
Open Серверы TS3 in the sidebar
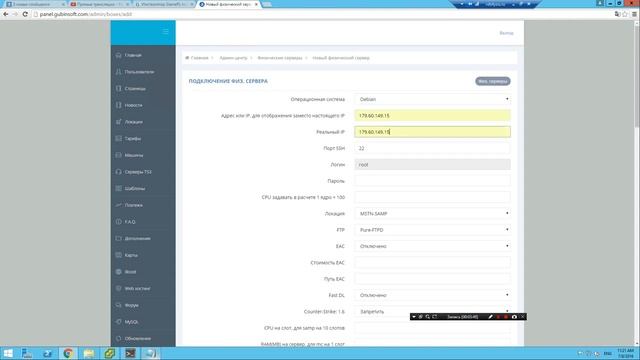click(143, 172)
